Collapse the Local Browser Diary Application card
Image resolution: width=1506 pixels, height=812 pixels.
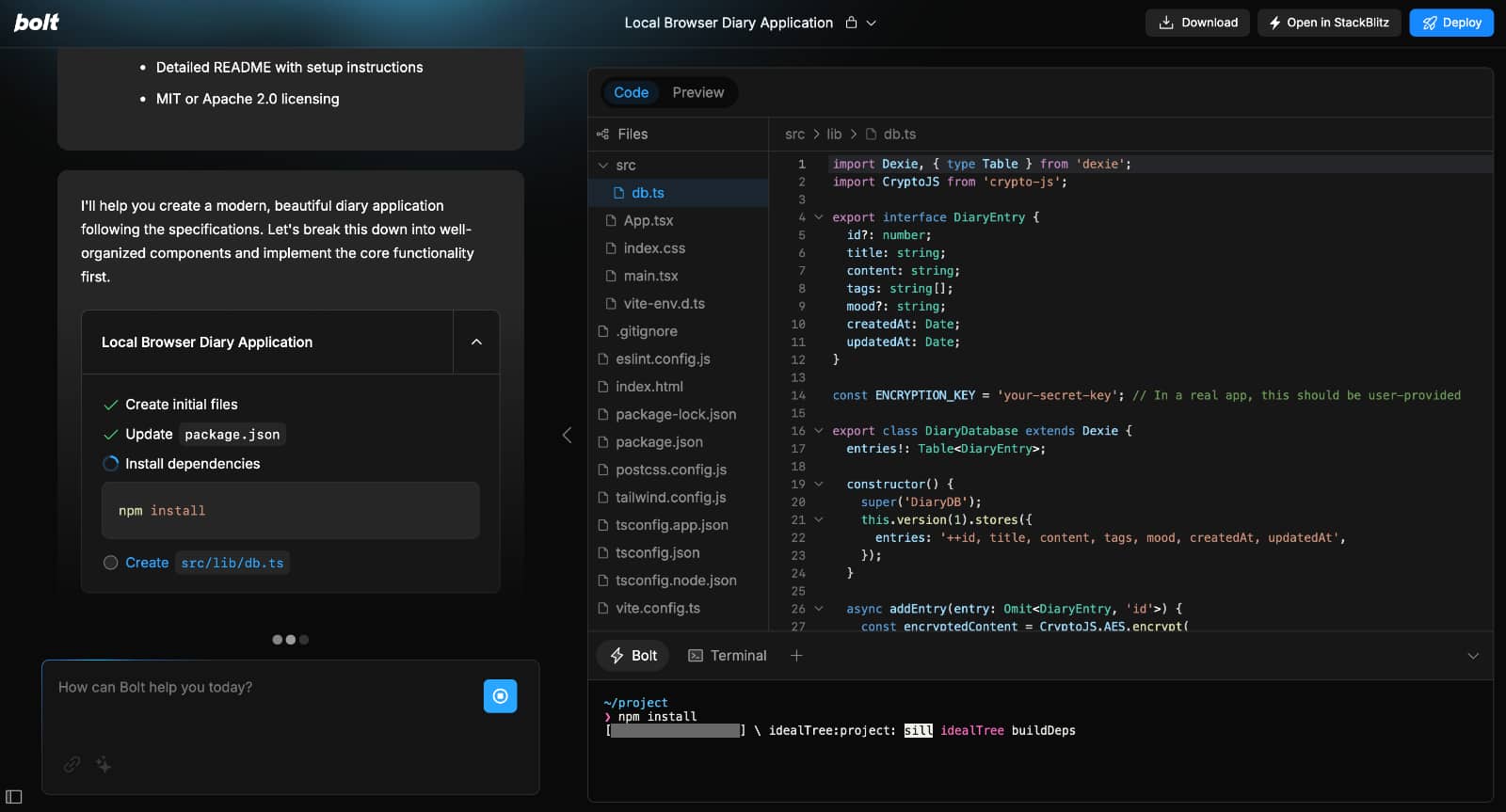476,342
